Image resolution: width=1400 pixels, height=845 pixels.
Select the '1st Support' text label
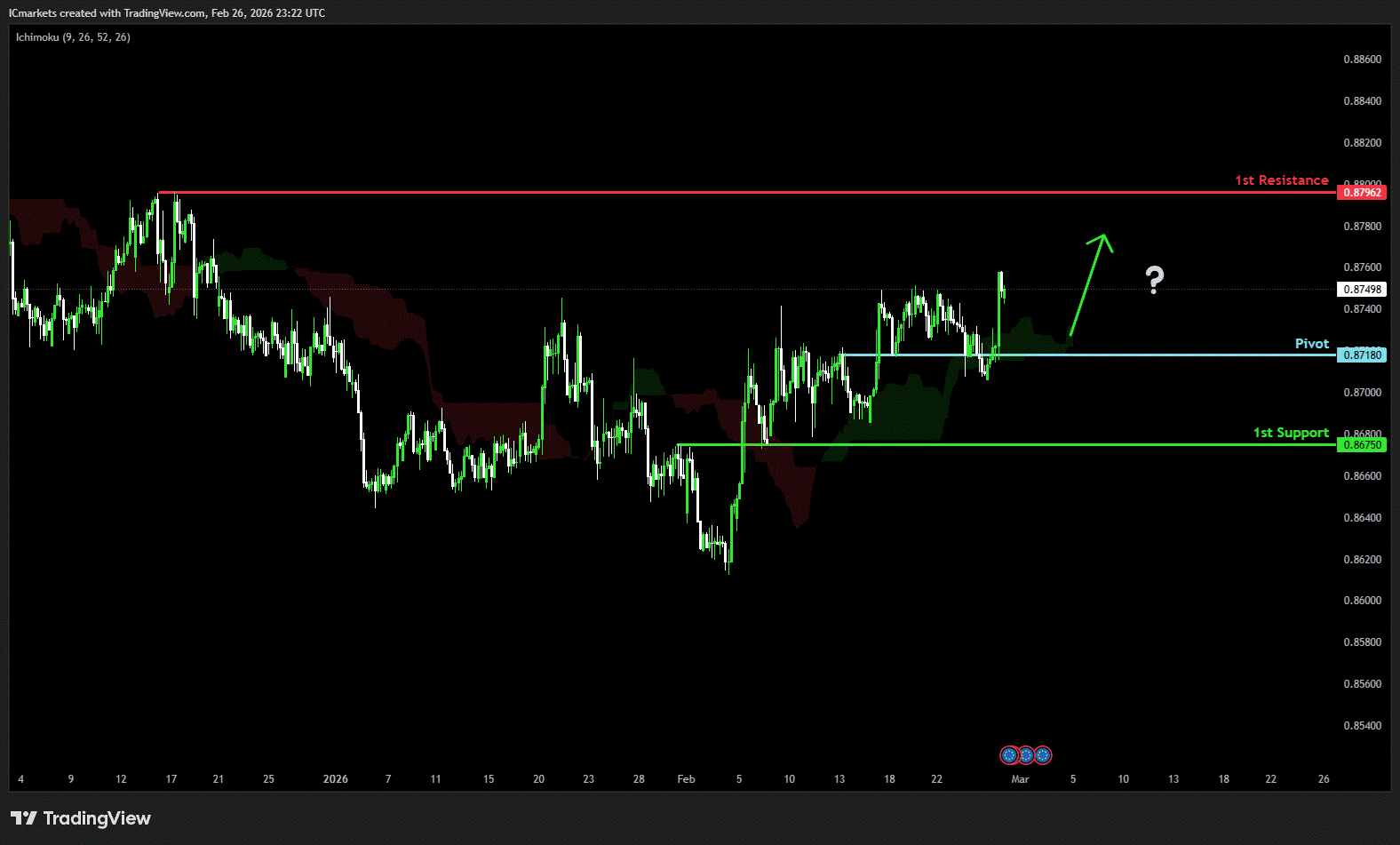[x=1290, y=433]
